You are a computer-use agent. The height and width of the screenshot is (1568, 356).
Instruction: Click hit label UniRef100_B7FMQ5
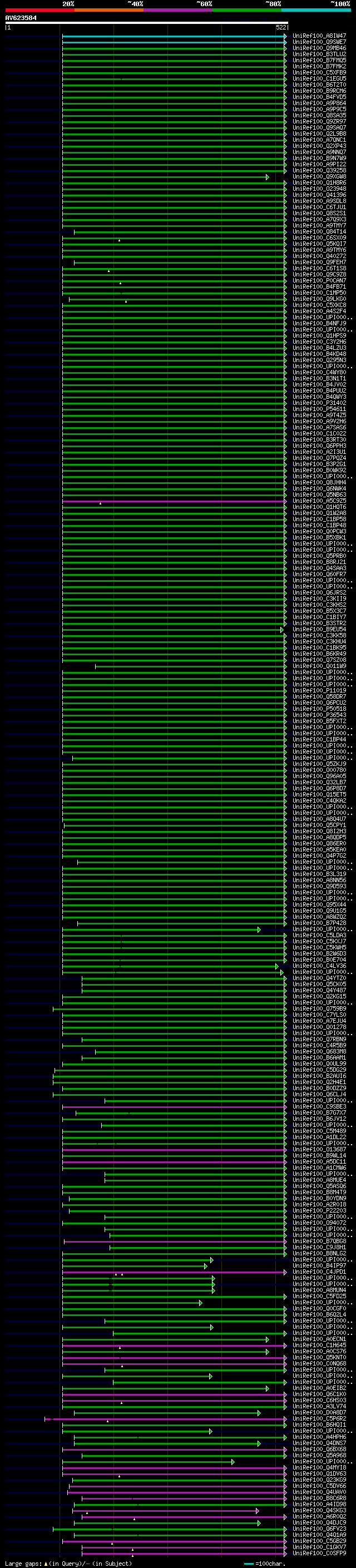point(319,60)
